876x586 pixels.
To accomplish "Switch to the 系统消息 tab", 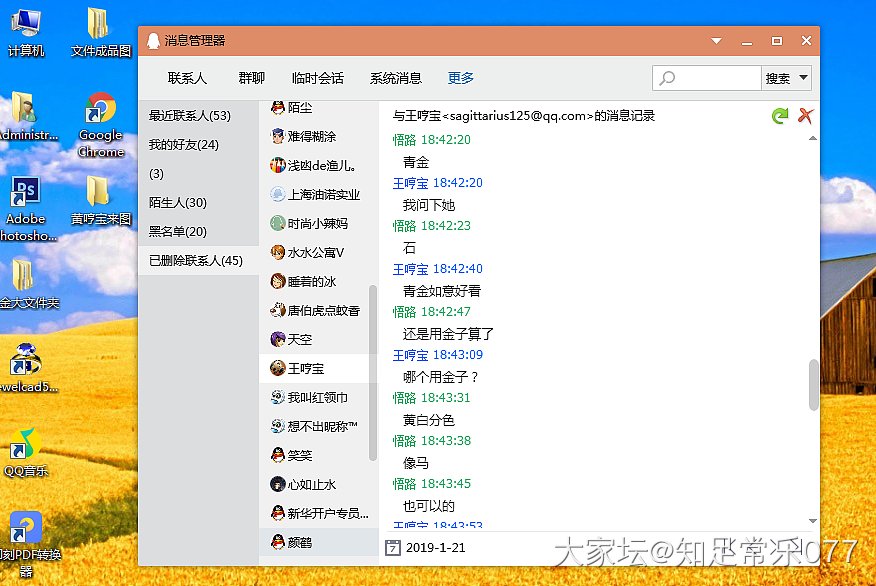I will tap(396, 78).
